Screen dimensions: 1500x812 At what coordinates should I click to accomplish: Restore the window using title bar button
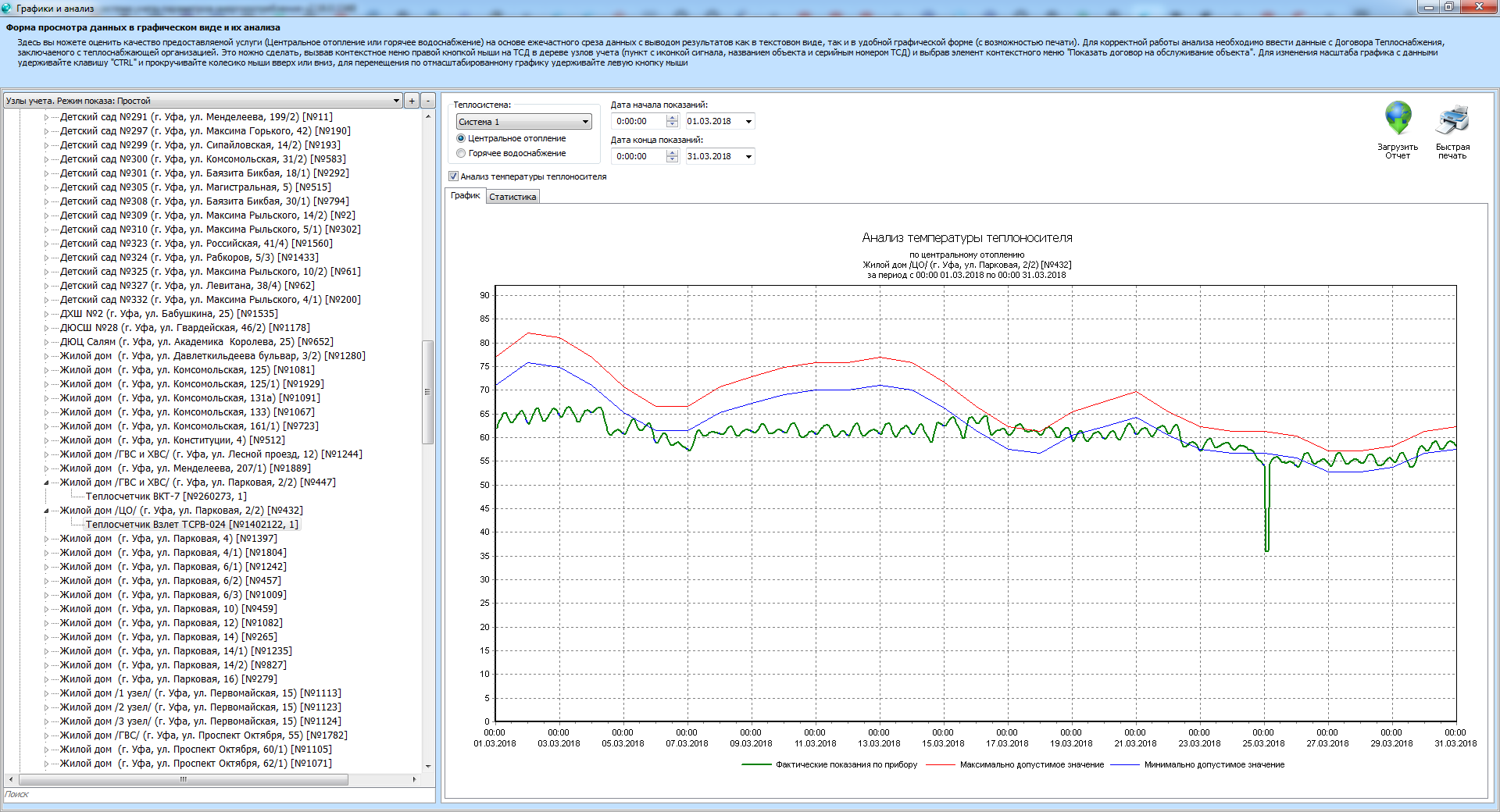coord(1448,7)
